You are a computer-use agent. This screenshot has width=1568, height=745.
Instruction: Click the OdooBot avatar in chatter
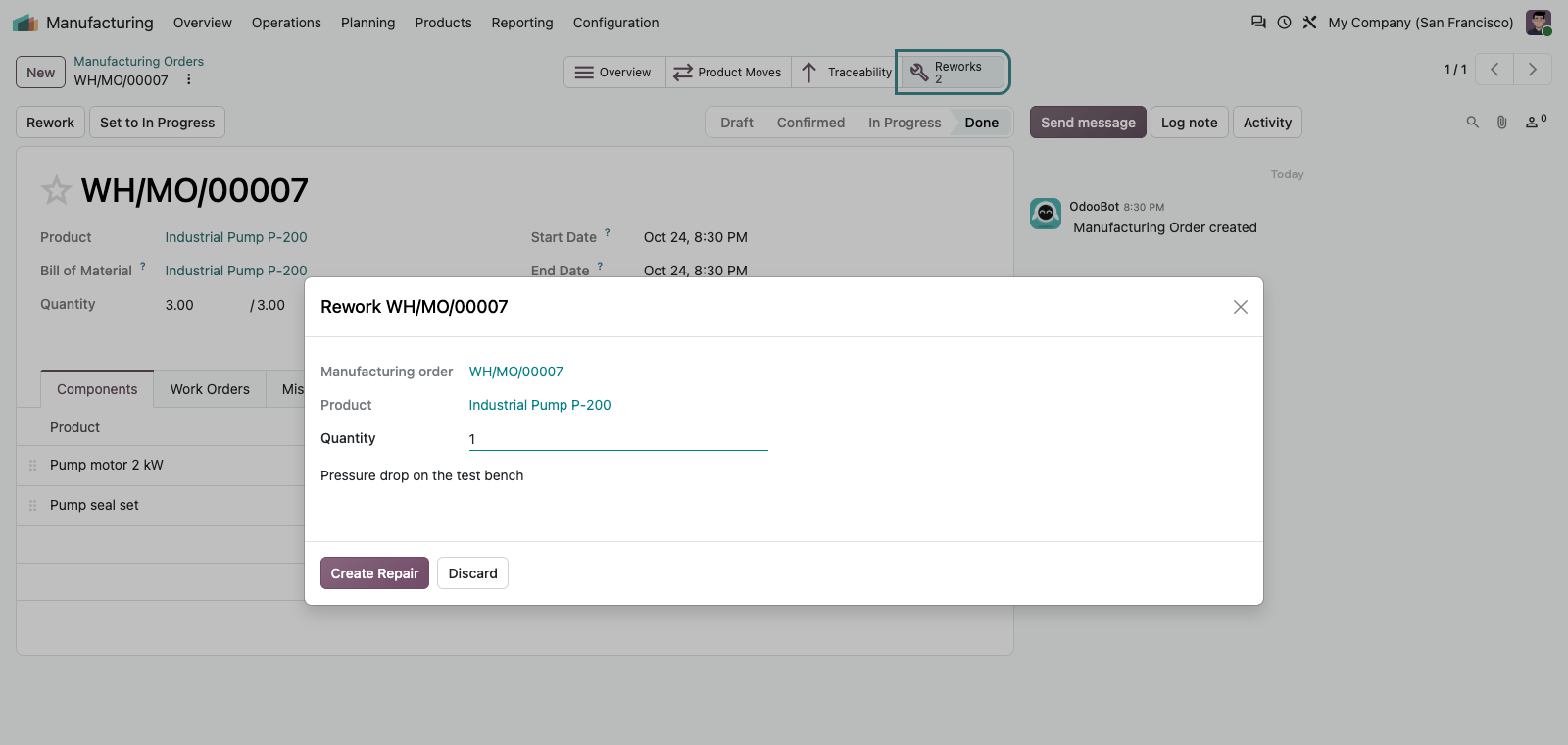coord(1046,214)
